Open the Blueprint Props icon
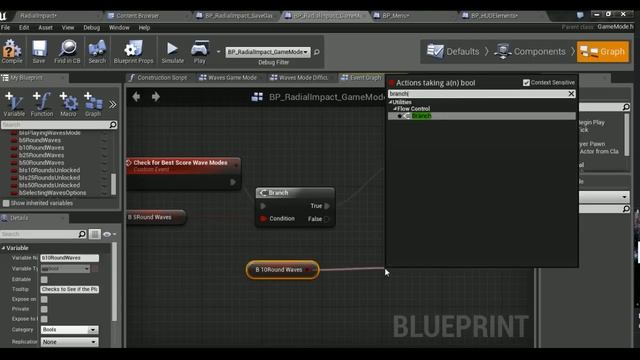The image size is (640, 360). point(133,51)
